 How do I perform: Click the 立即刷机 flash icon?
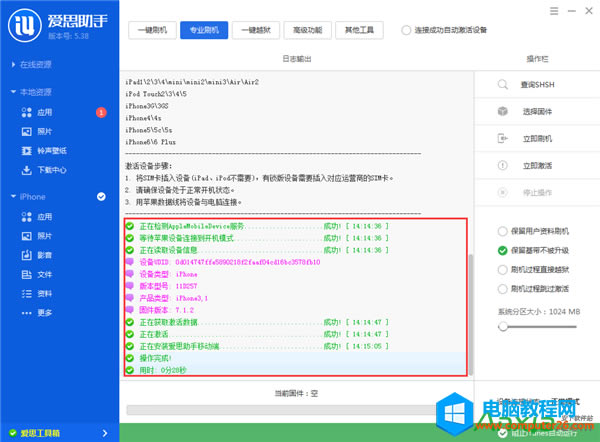[502, 138]
